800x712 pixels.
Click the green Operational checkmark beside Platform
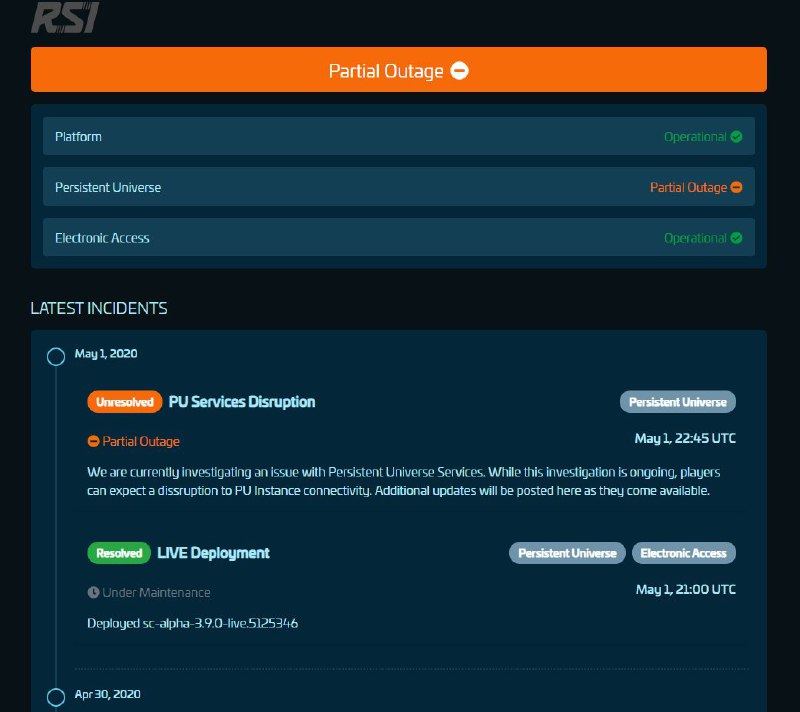click(x=738, y=136)
